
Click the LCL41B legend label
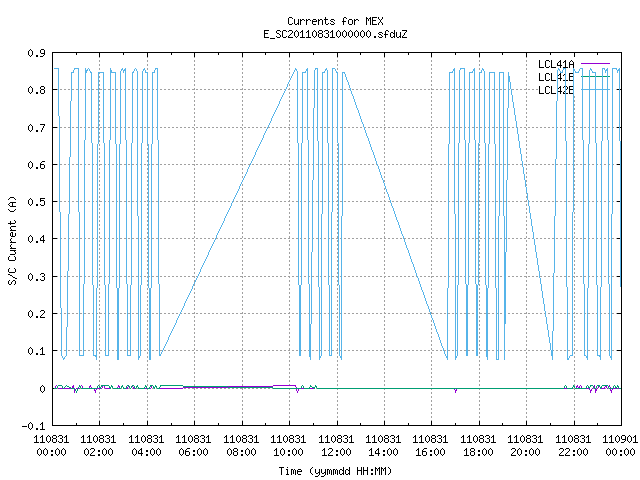pos(556,77)
